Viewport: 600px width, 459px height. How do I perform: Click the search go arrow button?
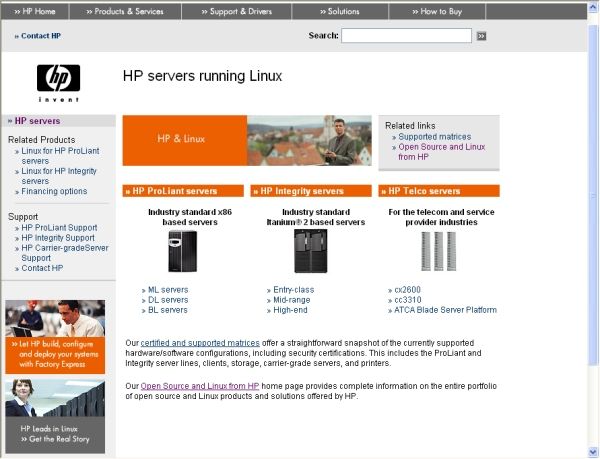[481, 36]
